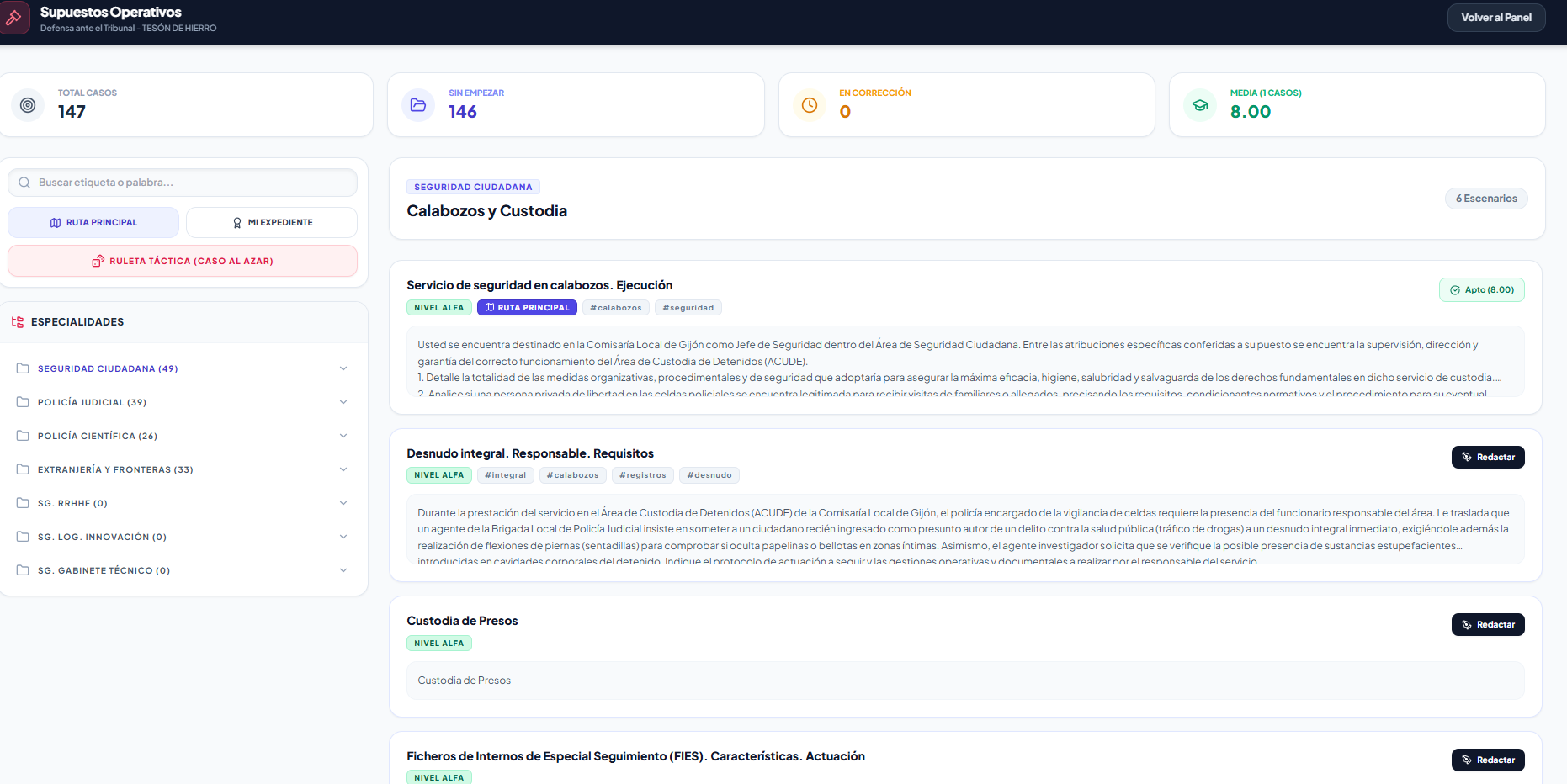Select the #registros tag
Screen dimensions: 1567x784
643,475
